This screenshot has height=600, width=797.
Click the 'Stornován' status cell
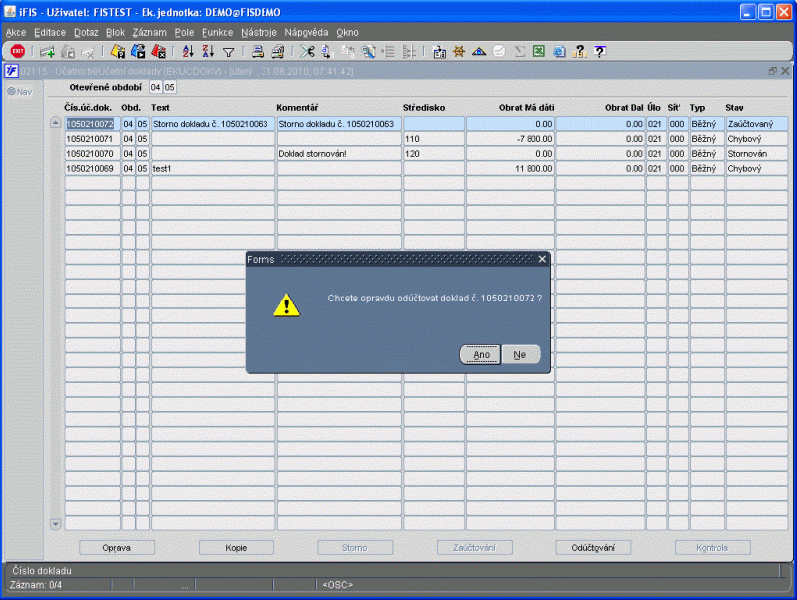[x=757, y=154]
